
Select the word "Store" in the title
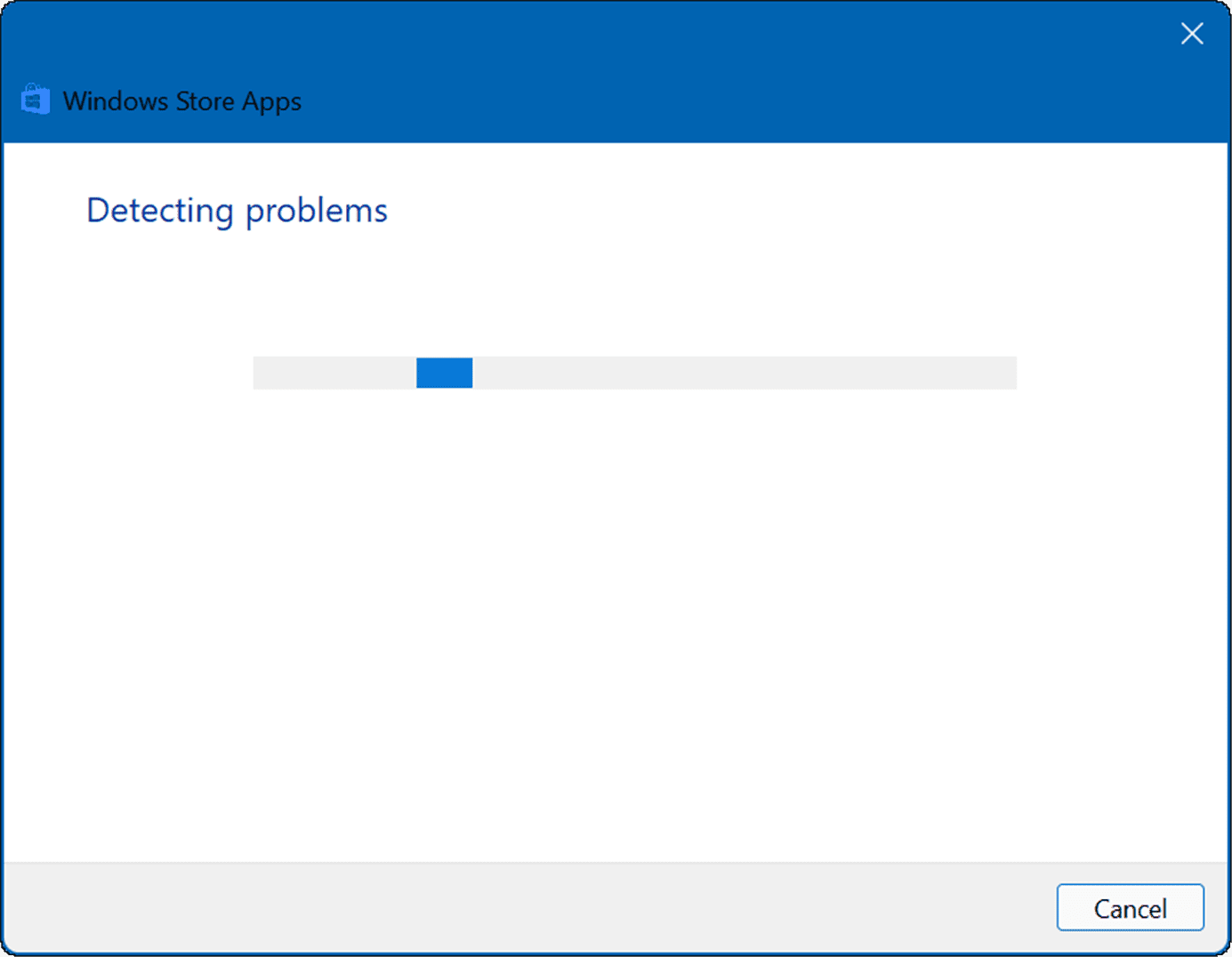(x=205, y=101)
